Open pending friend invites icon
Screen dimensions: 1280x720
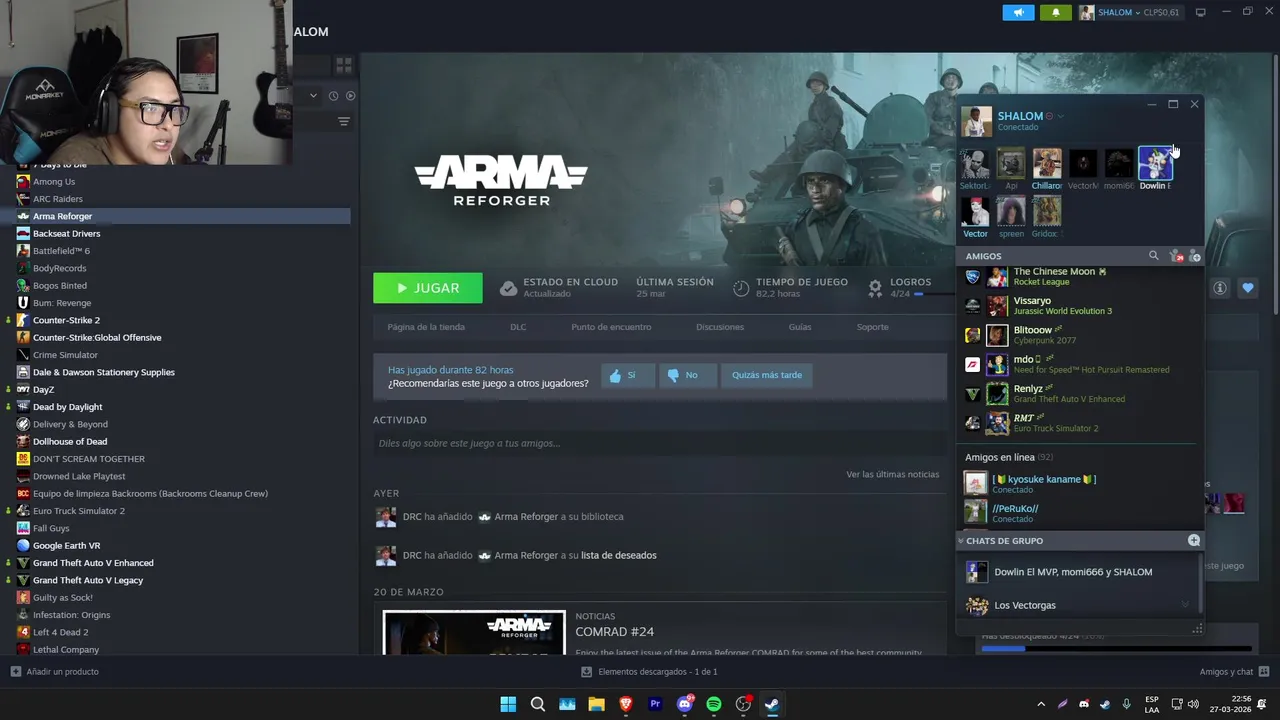click(x=1176, y=257)
